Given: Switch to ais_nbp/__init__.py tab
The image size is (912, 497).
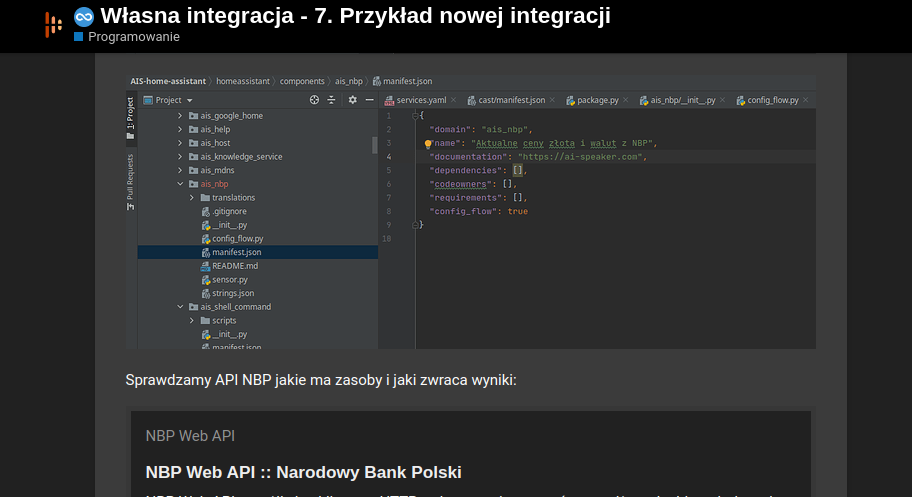Looking at the screenshot, I should pos(683,100).
